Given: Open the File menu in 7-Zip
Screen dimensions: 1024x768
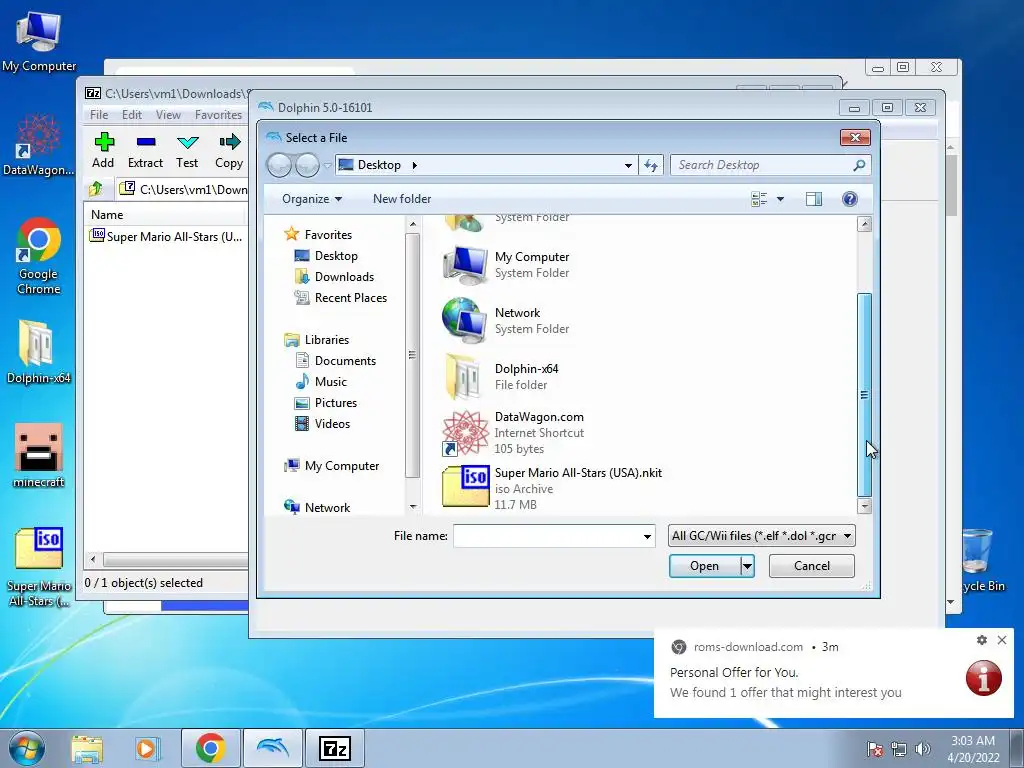Looking at the screenshot, I should 99,115.
